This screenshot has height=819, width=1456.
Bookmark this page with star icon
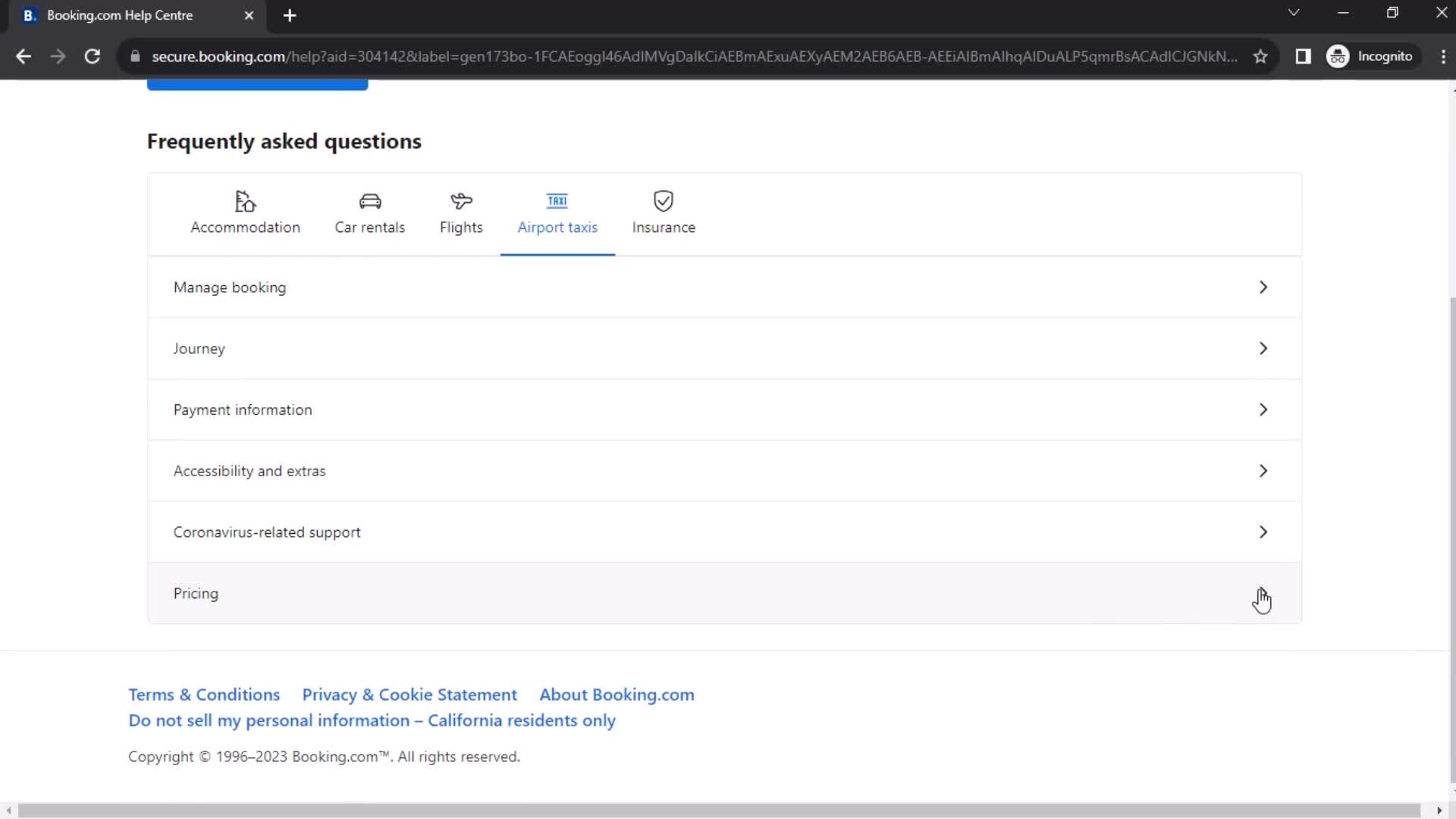1260,56
